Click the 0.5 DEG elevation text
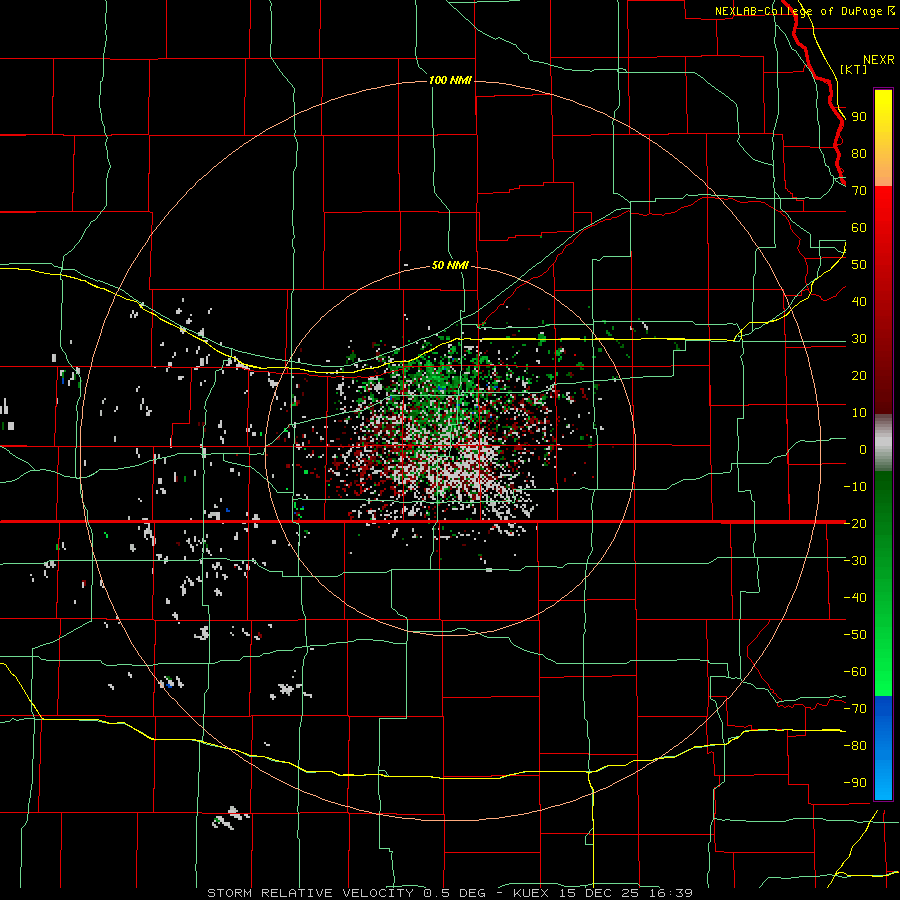The width and height of the screenshot is (900, 900). (x=455, y=893)
